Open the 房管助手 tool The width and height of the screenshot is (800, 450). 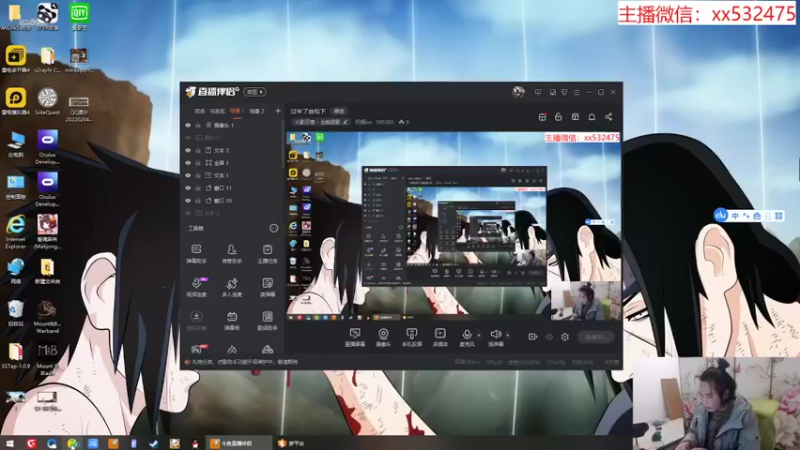coord(232,254)
